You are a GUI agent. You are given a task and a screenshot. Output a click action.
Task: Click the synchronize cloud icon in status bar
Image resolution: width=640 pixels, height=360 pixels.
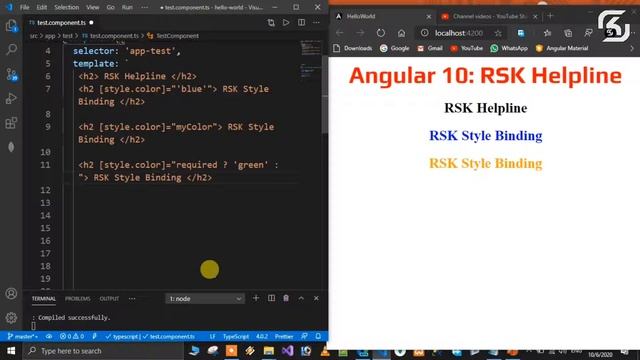[x=49, y=337]
